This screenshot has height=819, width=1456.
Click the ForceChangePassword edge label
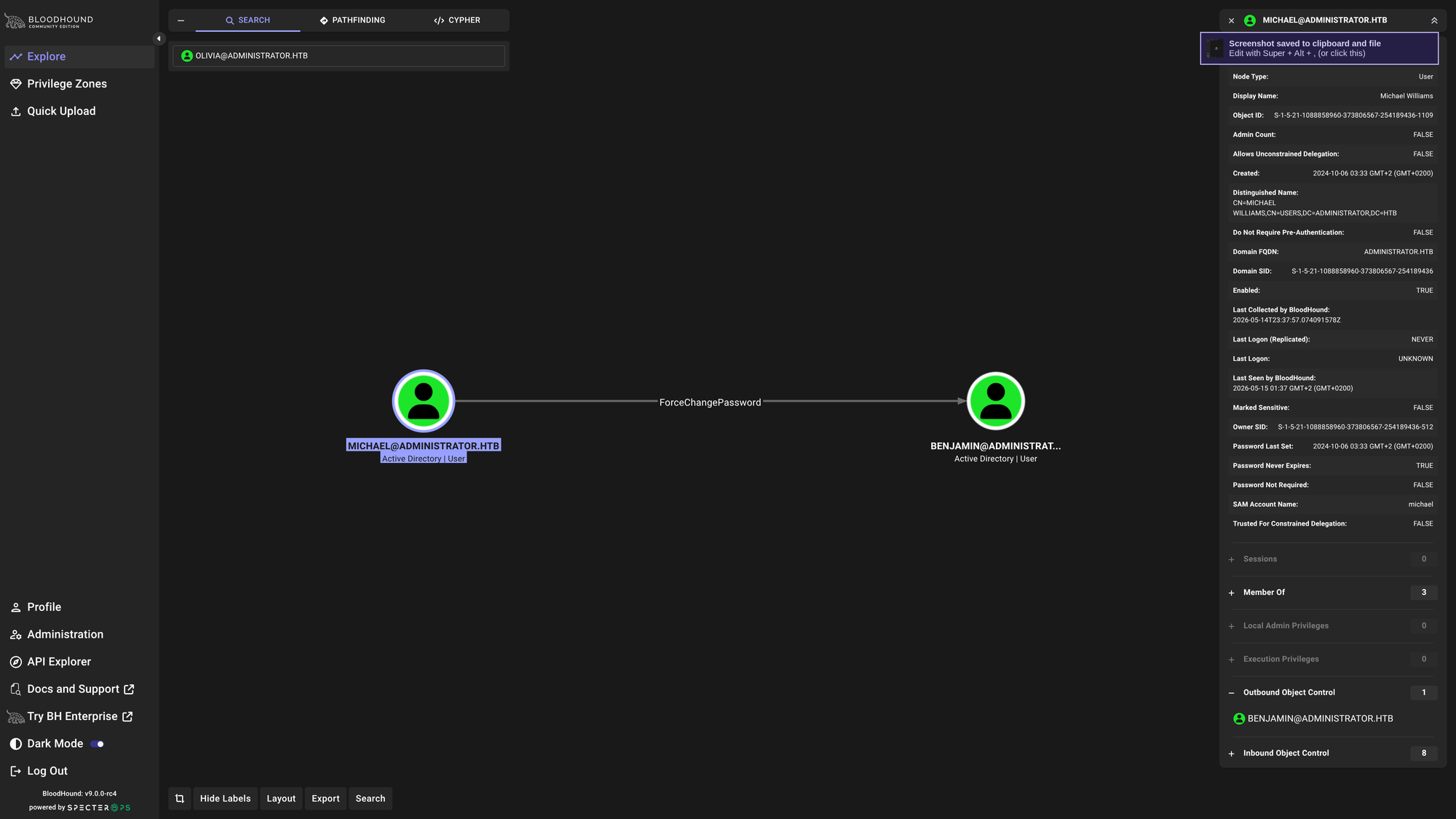coord(710,403)
